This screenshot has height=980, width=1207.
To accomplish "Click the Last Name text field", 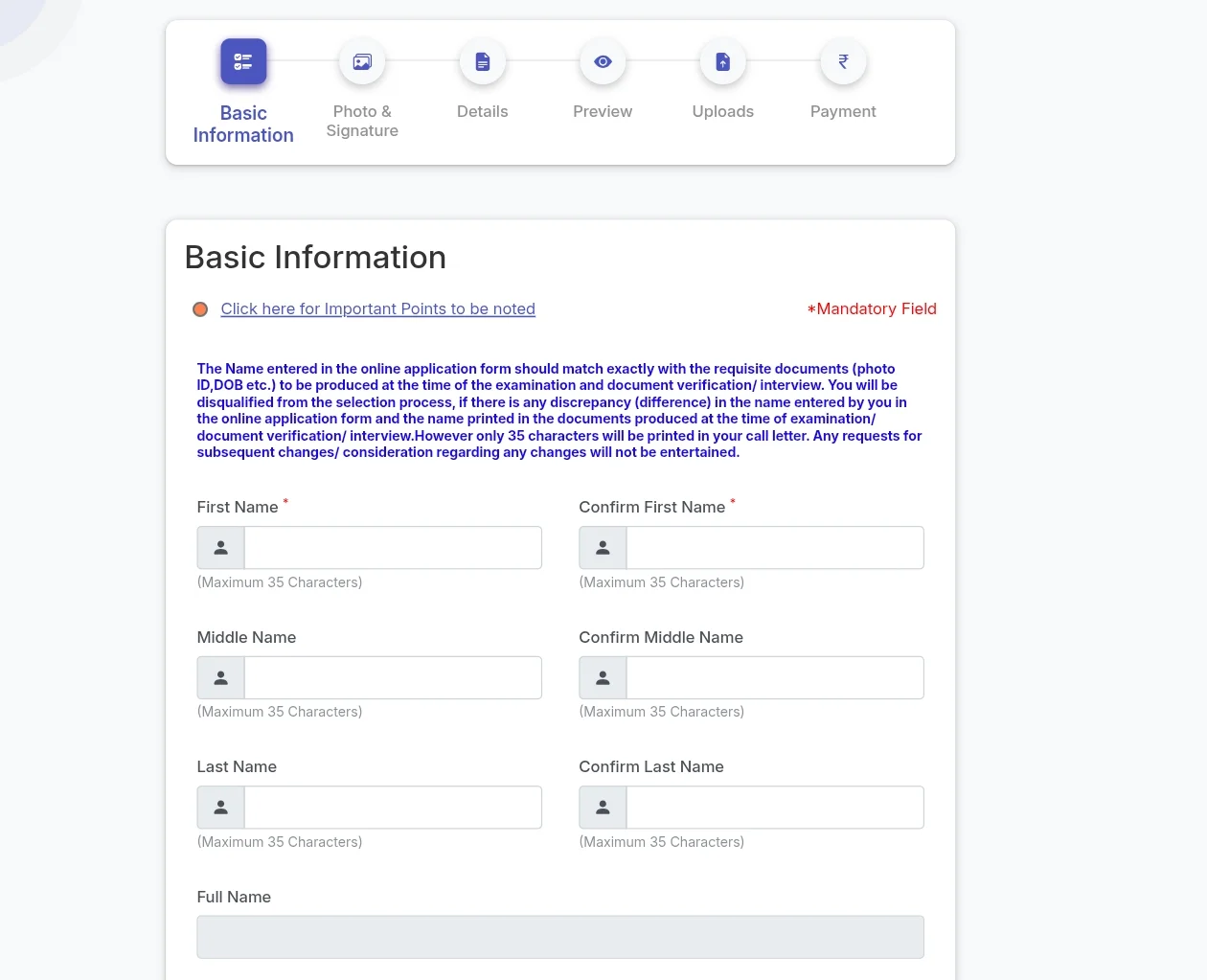I will (393, 808).
